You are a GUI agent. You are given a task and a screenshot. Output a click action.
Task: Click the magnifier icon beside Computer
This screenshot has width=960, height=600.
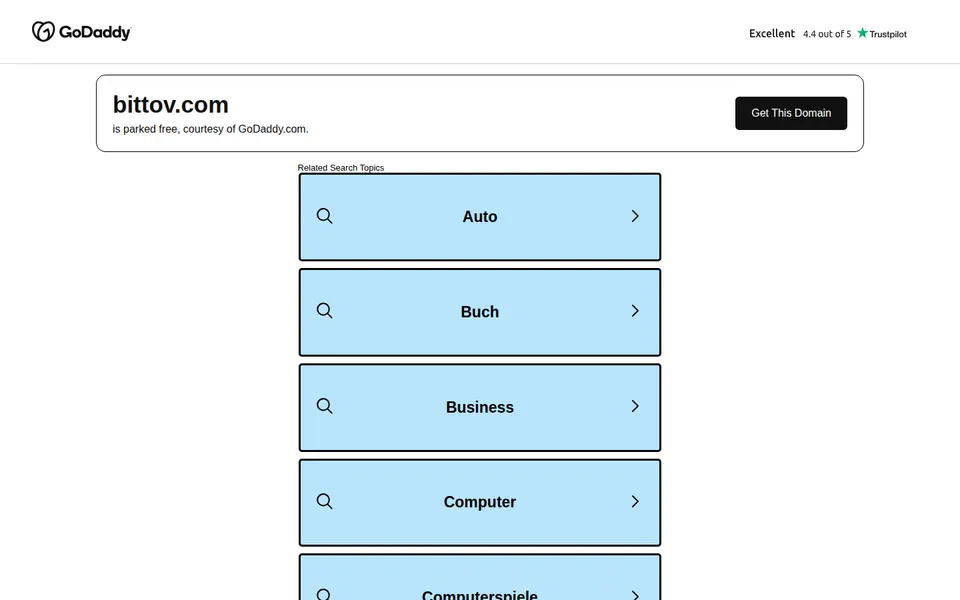(x=324, y=501)
